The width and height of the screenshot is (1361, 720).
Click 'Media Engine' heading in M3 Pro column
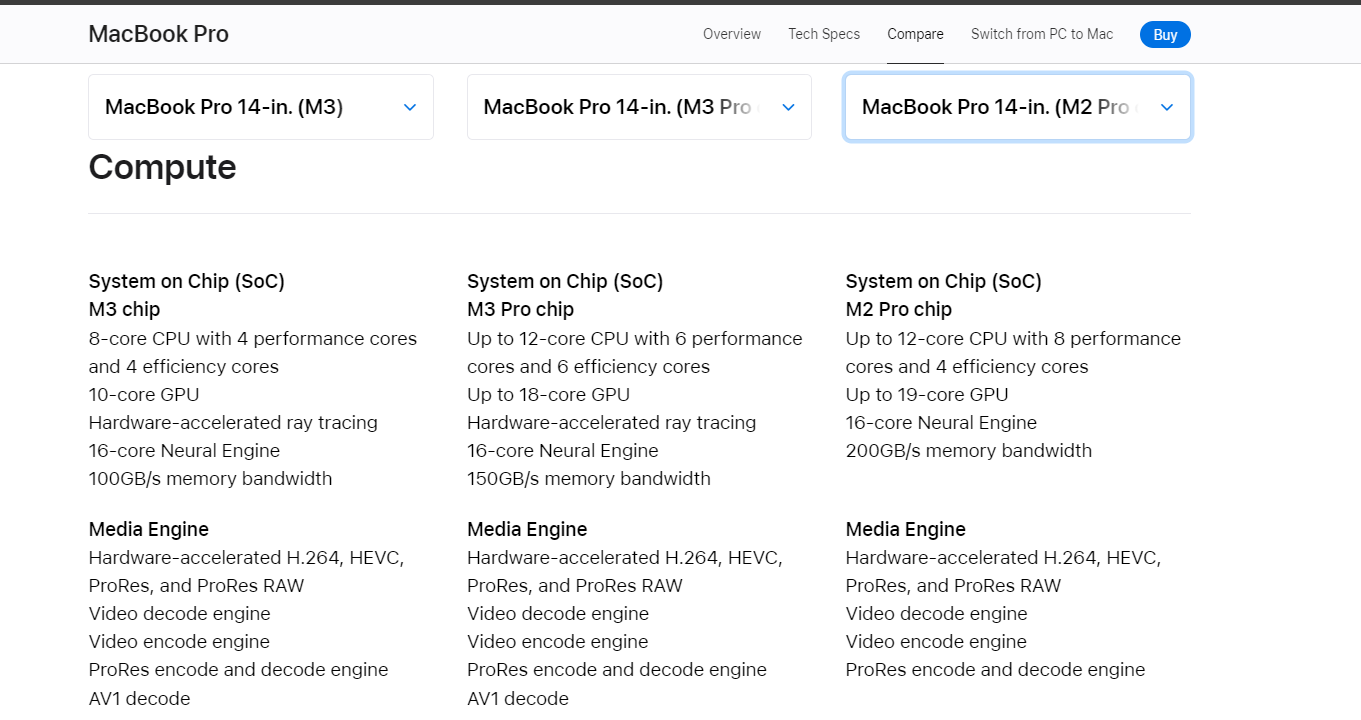[x=527, y=529]
